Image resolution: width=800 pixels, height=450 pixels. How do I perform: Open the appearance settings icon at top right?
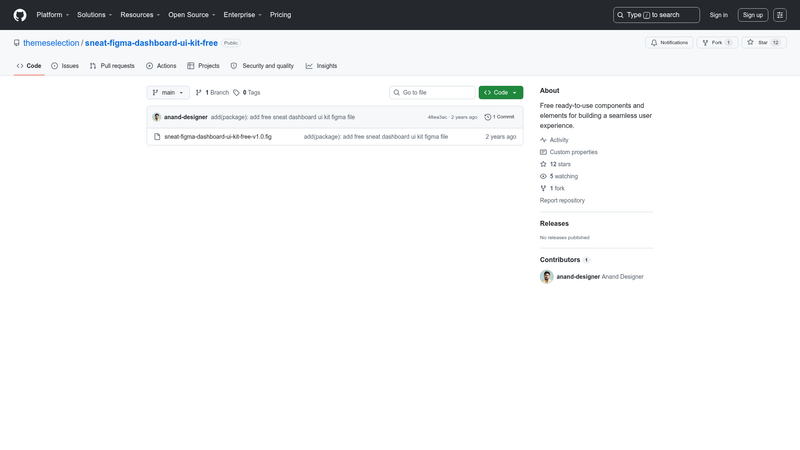click(780, 15)
